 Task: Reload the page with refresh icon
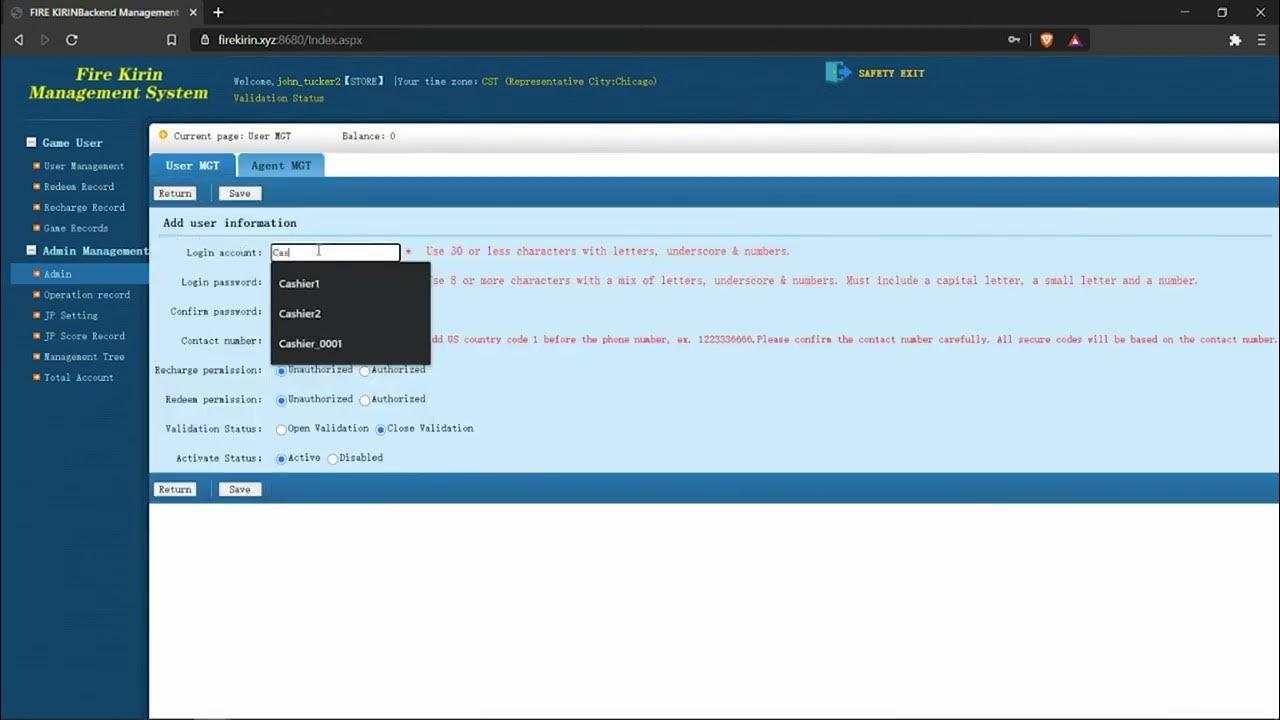tap(72, 40)
